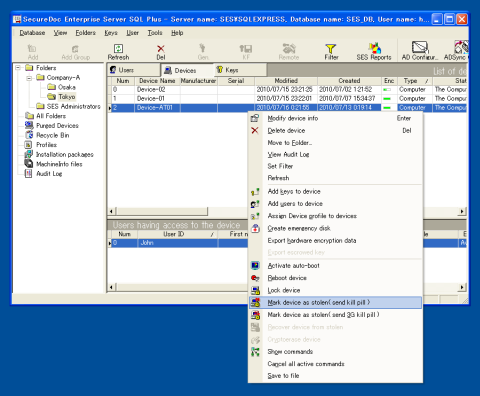Open MachineInfo files in the tree
The width and height of the screenshot is (480, 396).
[x=59, y=164]
